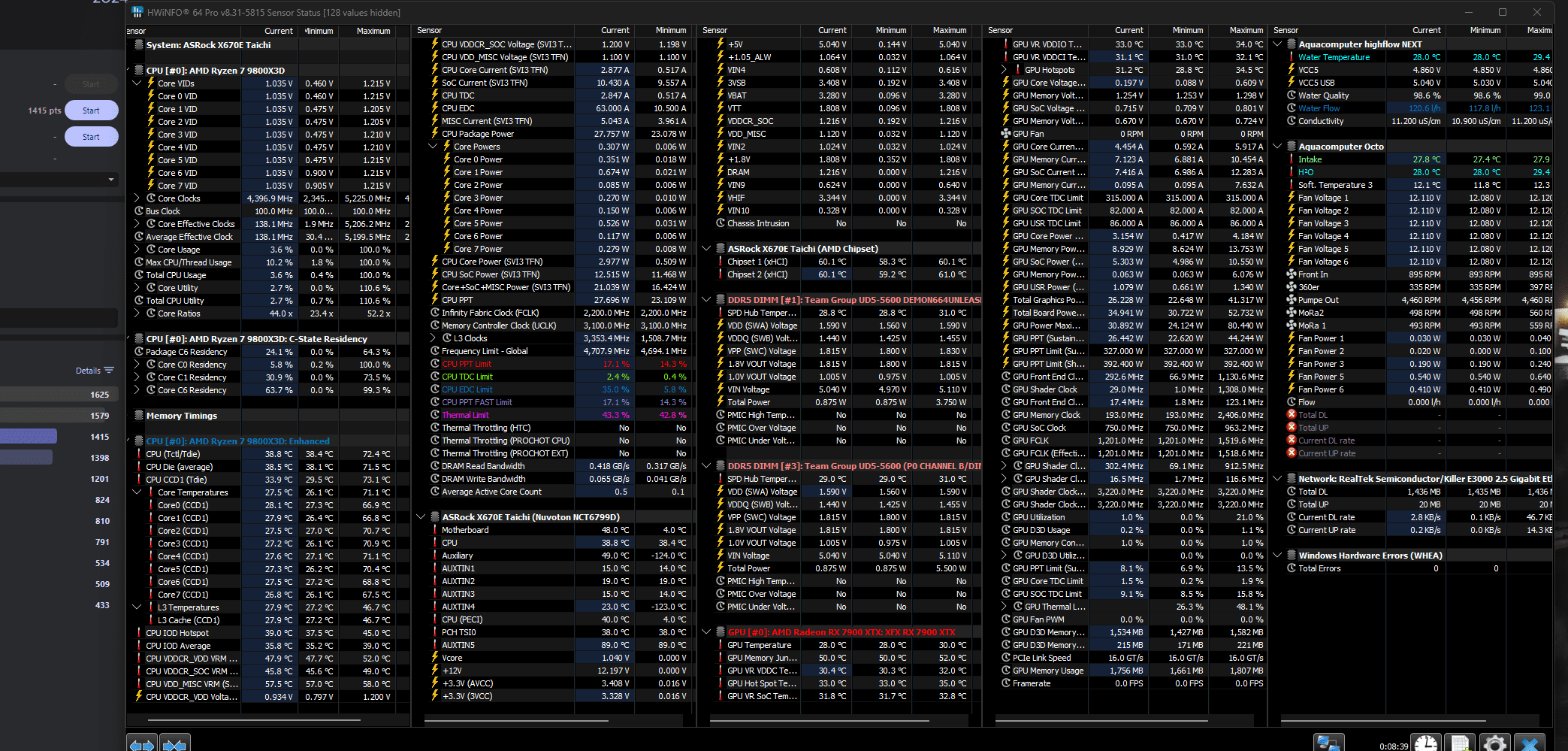Click the fan icon beside MoRa2
This screenshot has width=1568, height=751.
pyautogui.click(x=1292, y=313)
